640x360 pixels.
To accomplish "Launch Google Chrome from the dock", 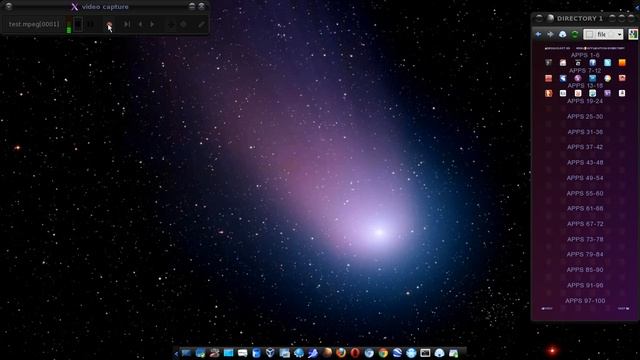I will click(383, 353).
